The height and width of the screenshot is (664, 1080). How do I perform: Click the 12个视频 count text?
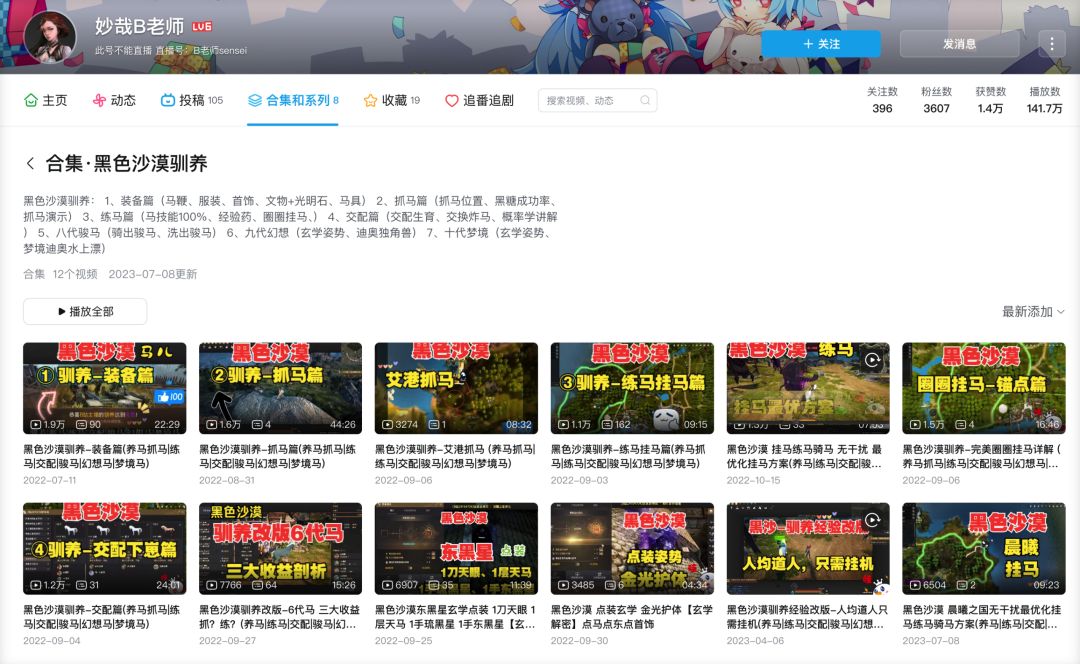tap(75, 274)
